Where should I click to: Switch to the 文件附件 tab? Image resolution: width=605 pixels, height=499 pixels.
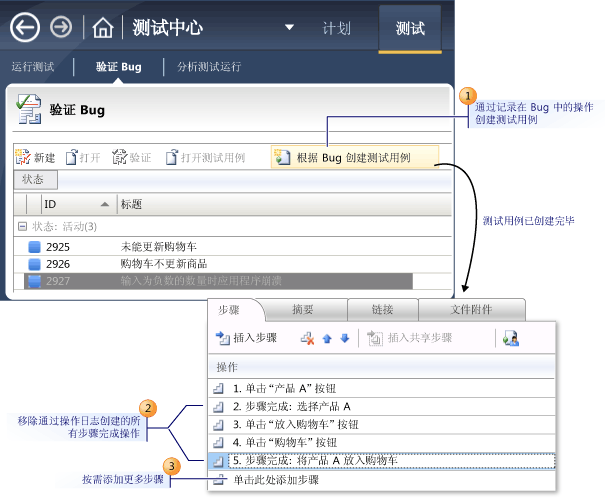[x=471, y=310]
